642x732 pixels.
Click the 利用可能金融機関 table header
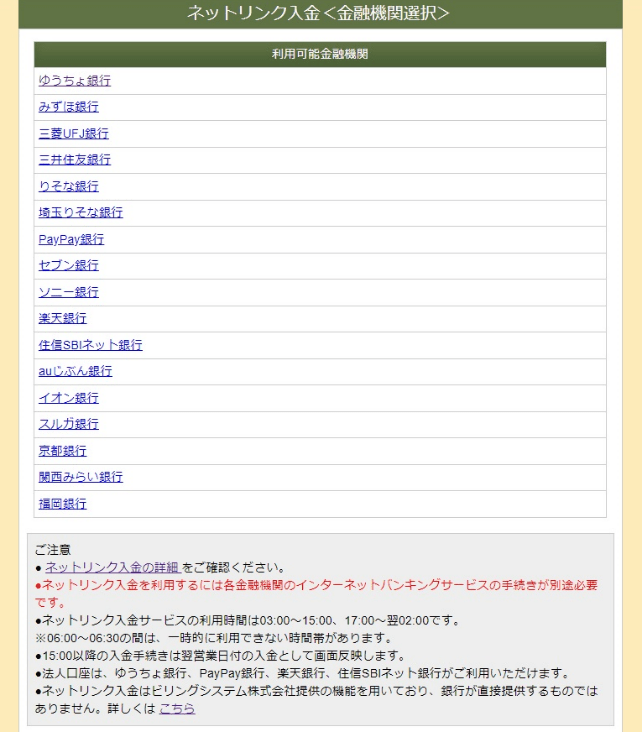tap(320, 54)
